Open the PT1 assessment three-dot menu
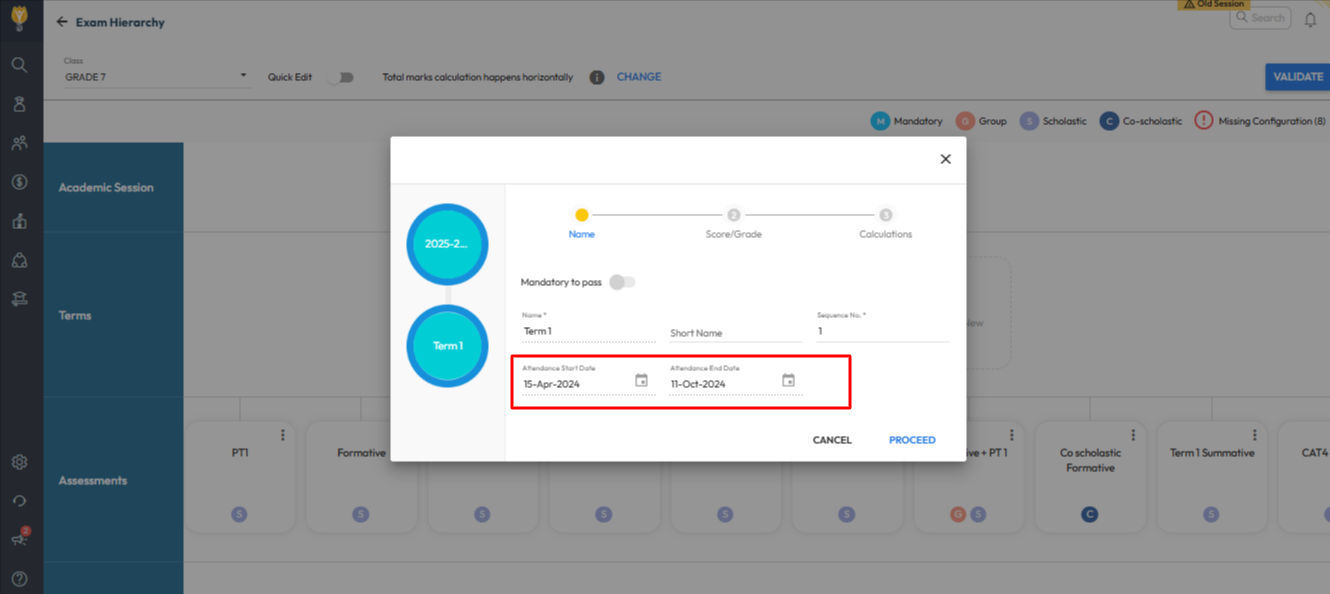Image resolution: width=1330 pixels, height=594 pixels. click(x=283, y=435)
